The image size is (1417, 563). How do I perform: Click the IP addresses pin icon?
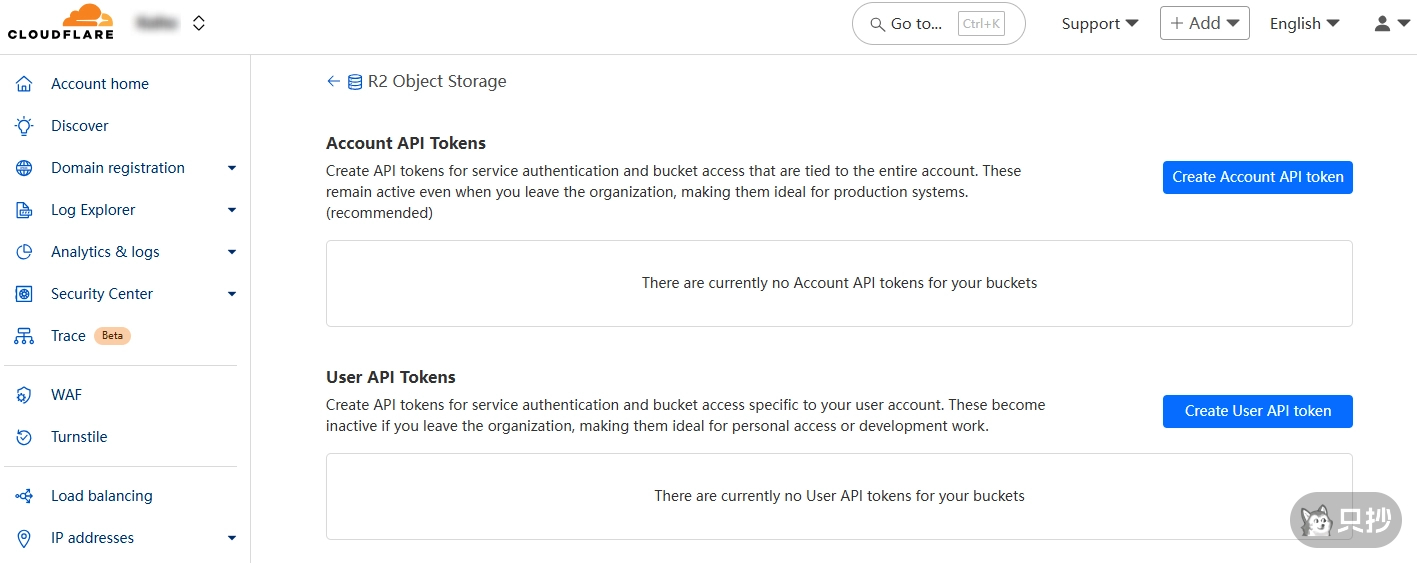[24, 538]
